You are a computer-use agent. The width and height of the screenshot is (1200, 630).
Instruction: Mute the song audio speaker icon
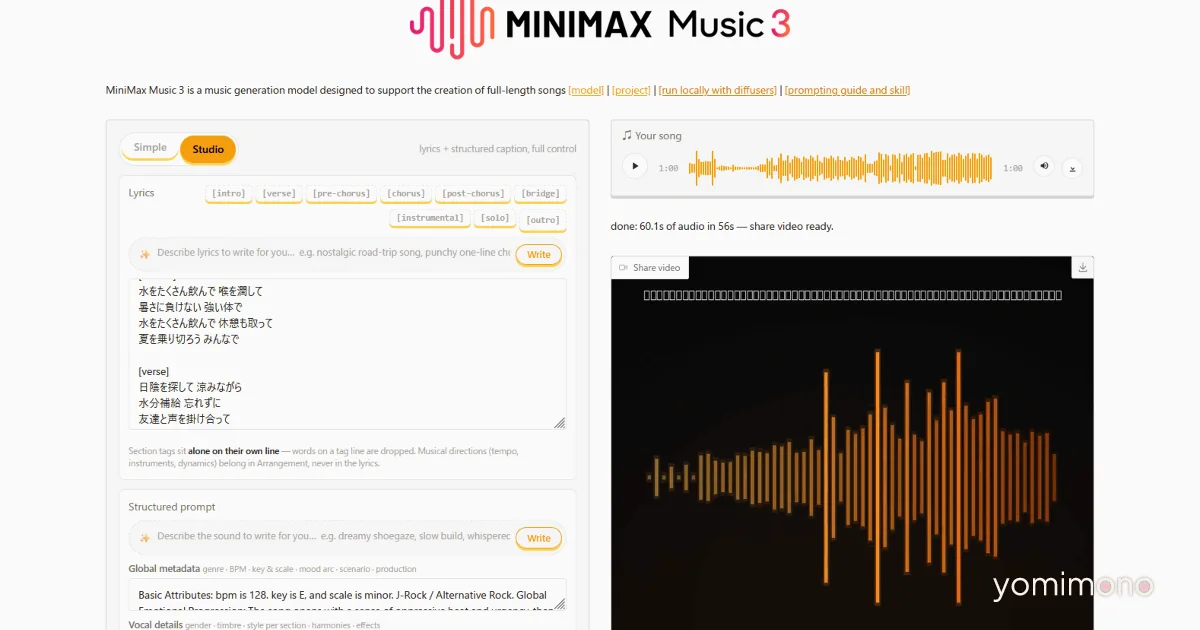(x=1043, y=166)
